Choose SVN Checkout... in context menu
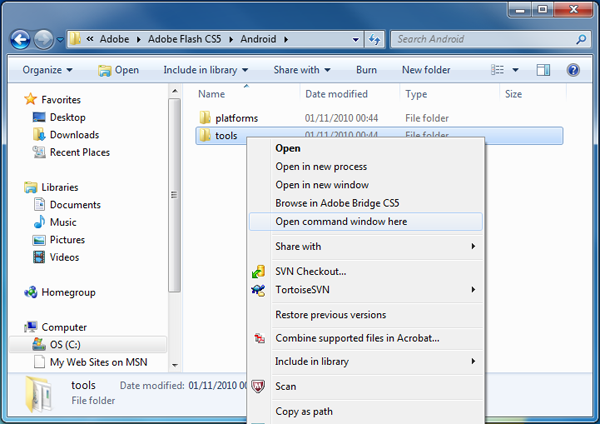Viewport: 600px width, 424px height. click(x=366, y=271)
